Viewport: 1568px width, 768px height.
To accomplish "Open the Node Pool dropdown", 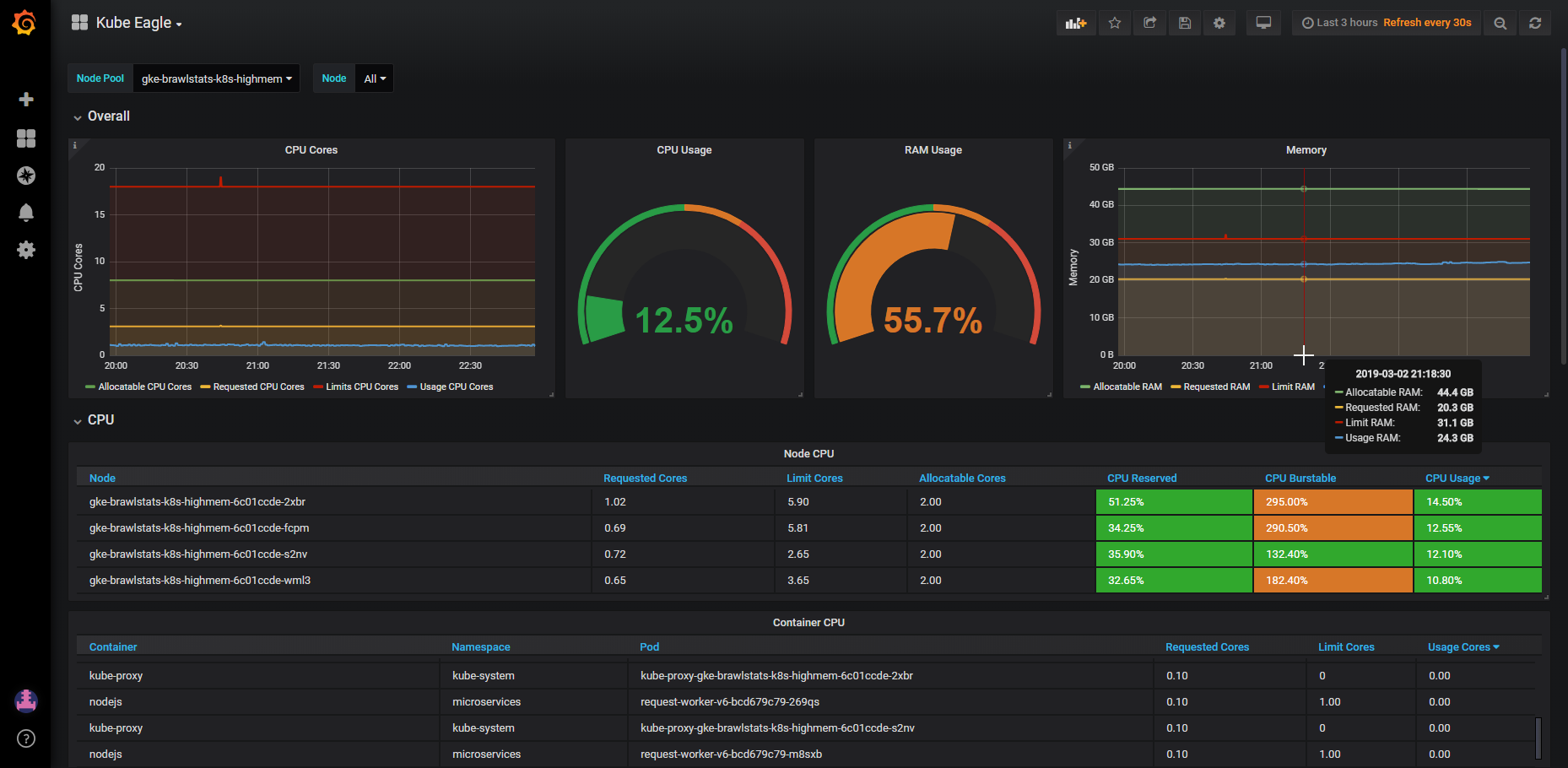I will click(x=217, y=78).
